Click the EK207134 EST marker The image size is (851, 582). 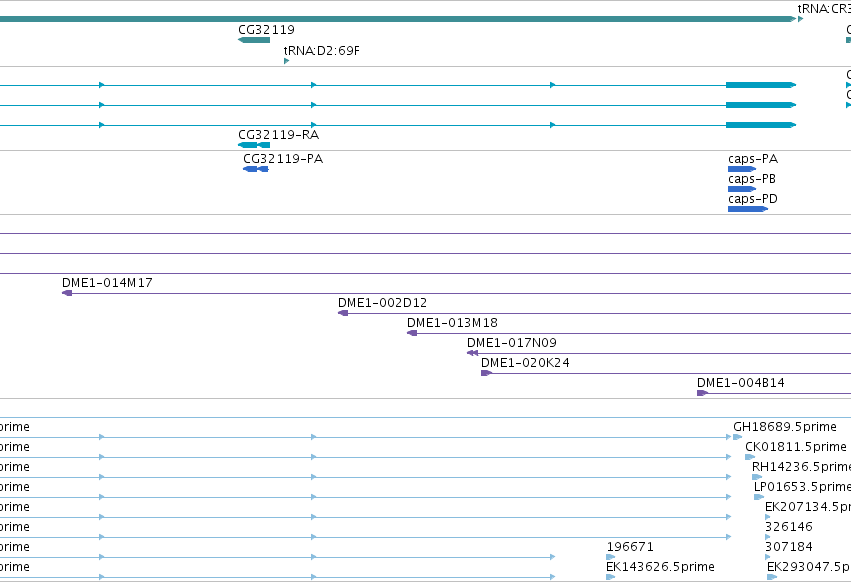[767, 517]
